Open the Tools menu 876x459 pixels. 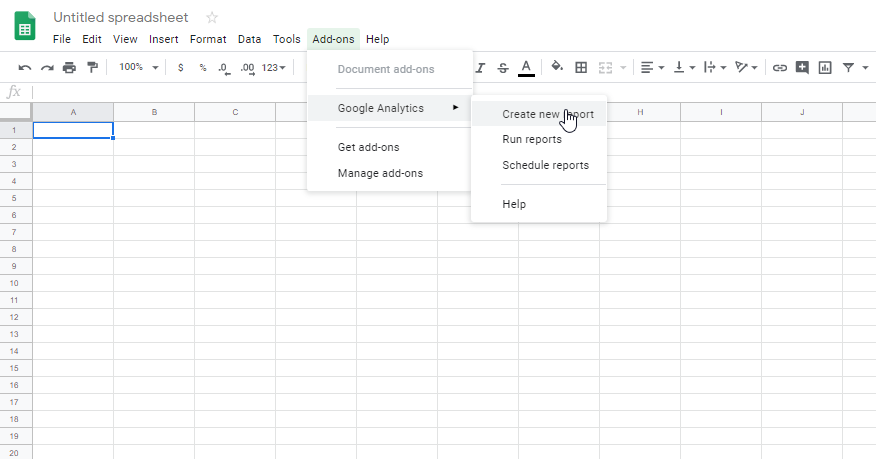pos(287,39)
